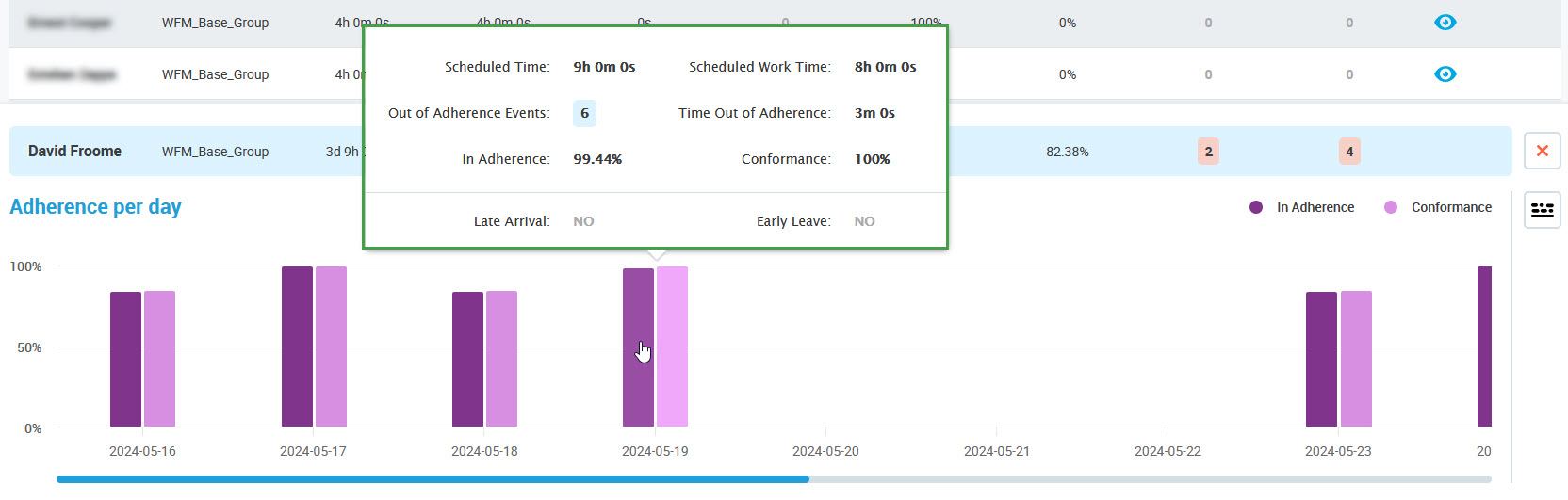
Task: Click the 2024-05-20 date axis label
Action: [825, 451]
